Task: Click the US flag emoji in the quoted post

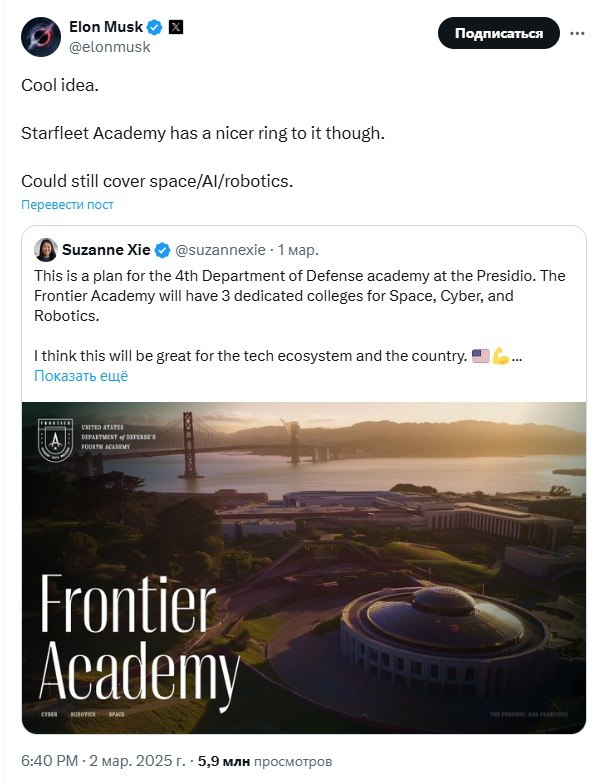Action: [480, 355]
